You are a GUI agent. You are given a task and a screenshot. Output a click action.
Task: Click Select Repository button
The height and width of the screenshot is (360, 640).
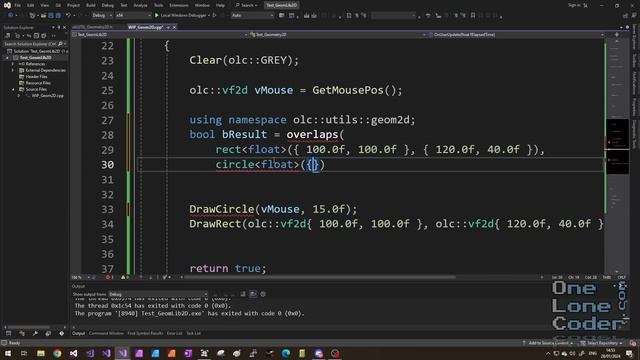point(602,343)
